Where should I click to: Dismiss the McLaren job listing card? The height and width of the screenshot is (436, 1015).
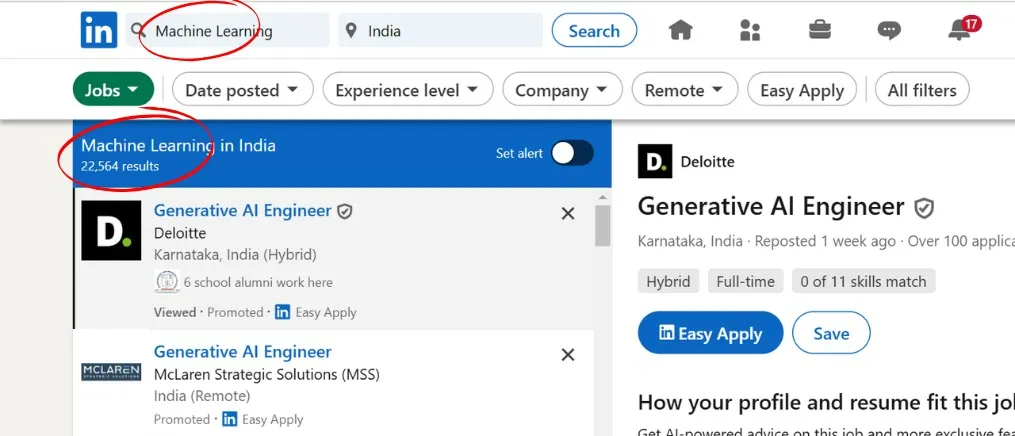568,355
